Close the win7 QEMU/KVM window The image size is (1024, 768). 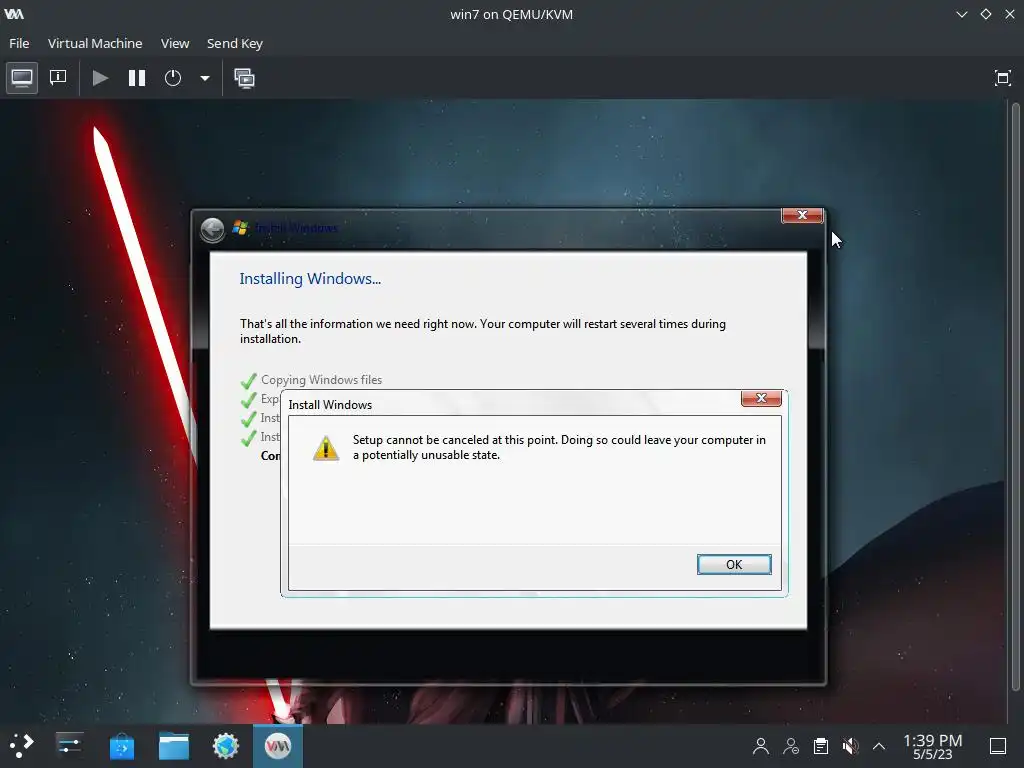1010,14
